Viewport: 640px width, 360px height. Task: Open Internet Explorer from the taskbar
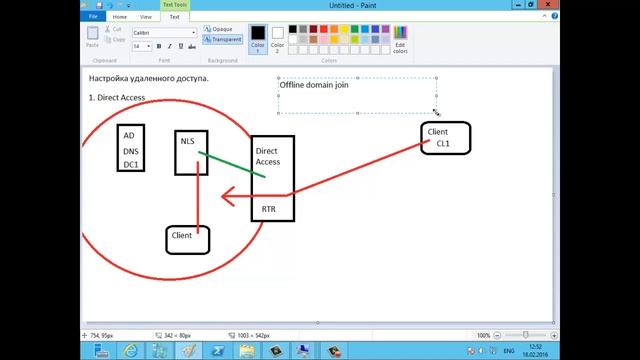131,351
